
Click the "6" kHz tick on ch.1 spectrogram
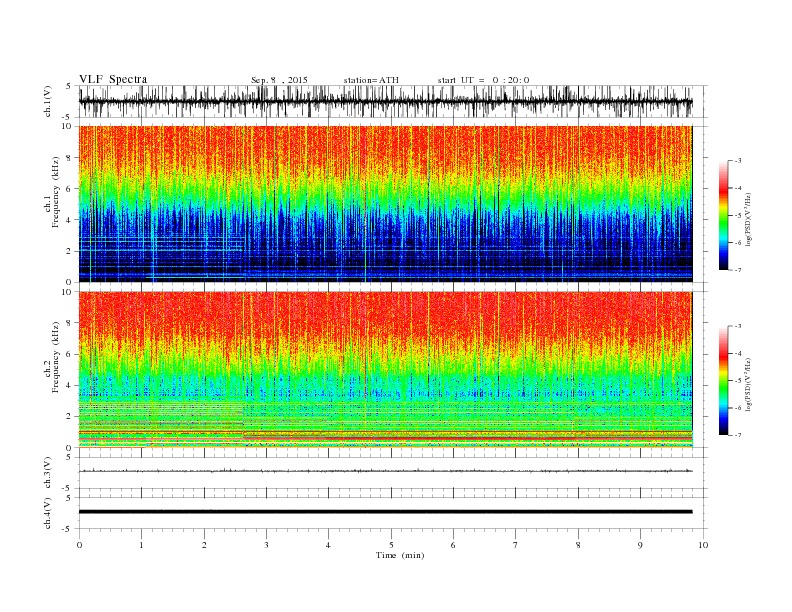point(70,189)
